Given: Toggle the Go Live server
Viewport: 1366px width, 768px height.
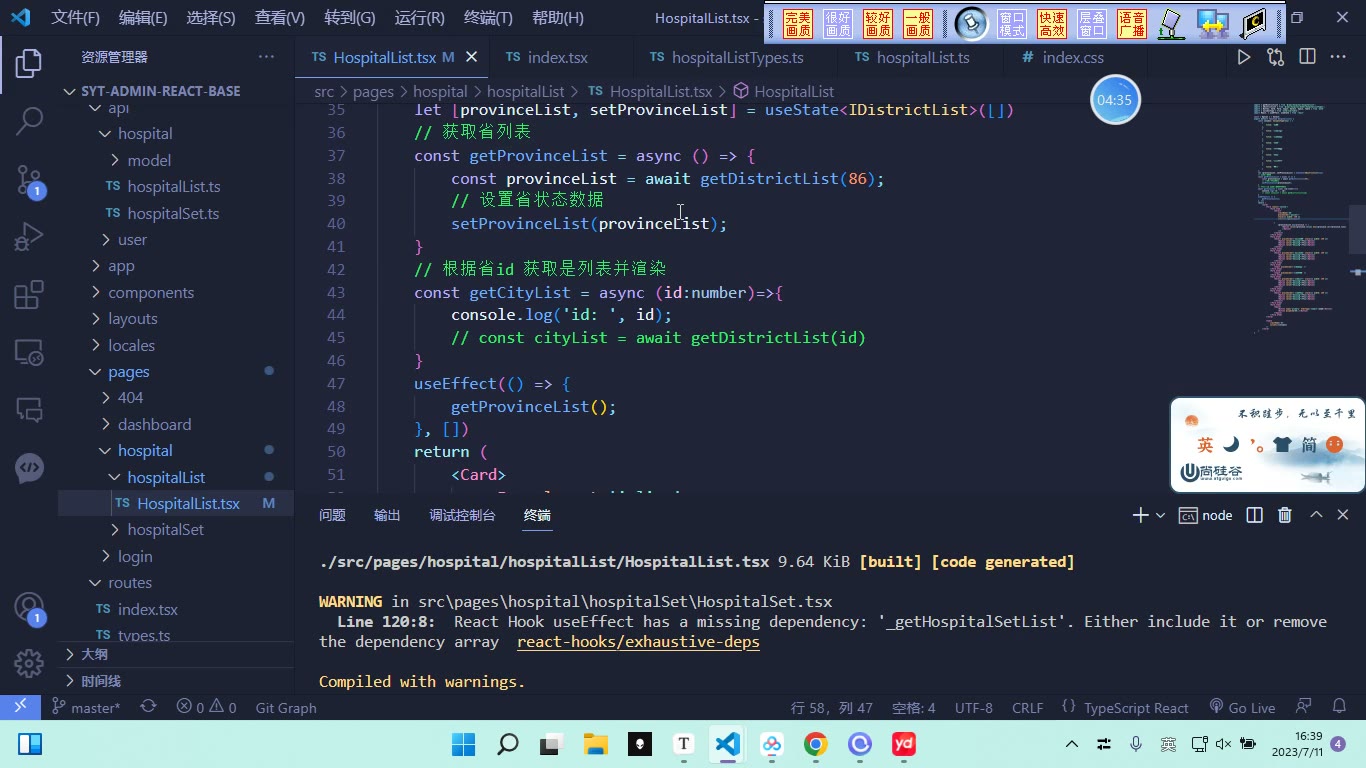Looking at the screenshot, I should pyautogui.click(x=1242, y=707).
